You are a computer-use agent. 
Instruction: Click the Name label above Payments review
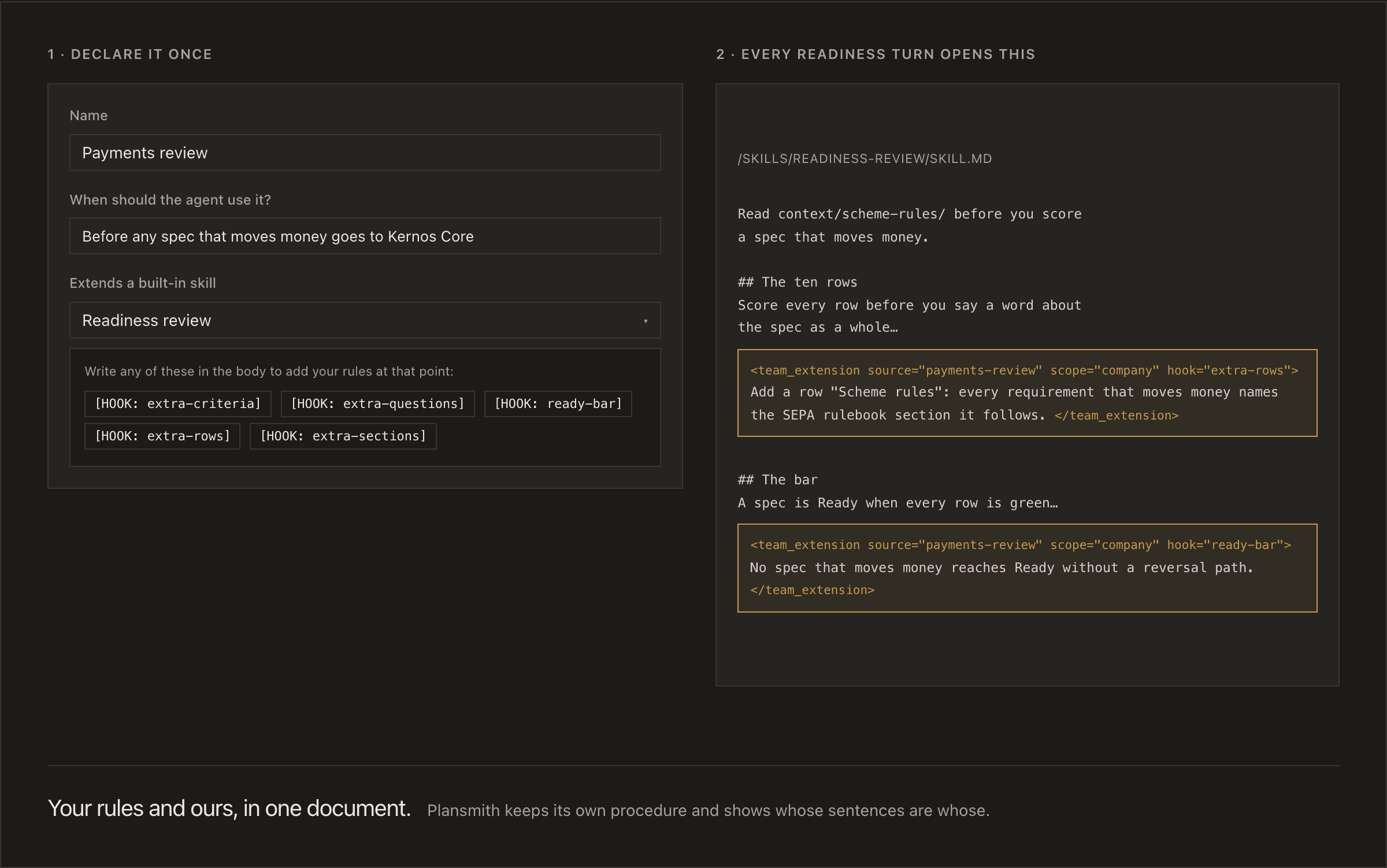[x=88, y=115]
